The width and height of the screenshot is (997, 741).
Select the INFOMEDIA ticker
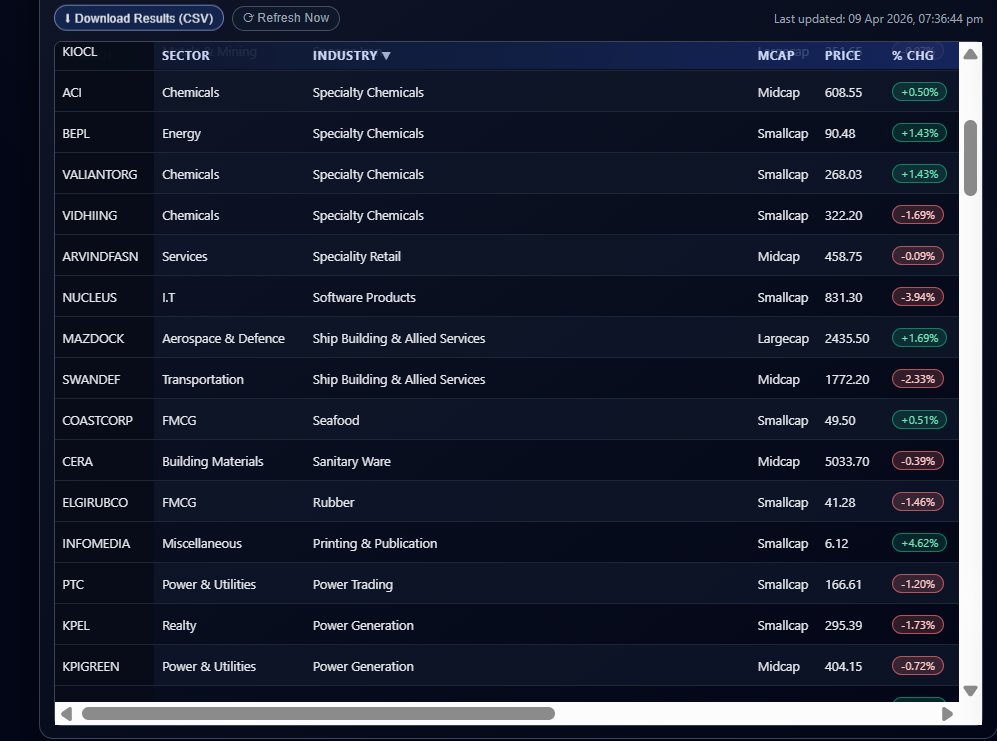(x=96, y=544)
